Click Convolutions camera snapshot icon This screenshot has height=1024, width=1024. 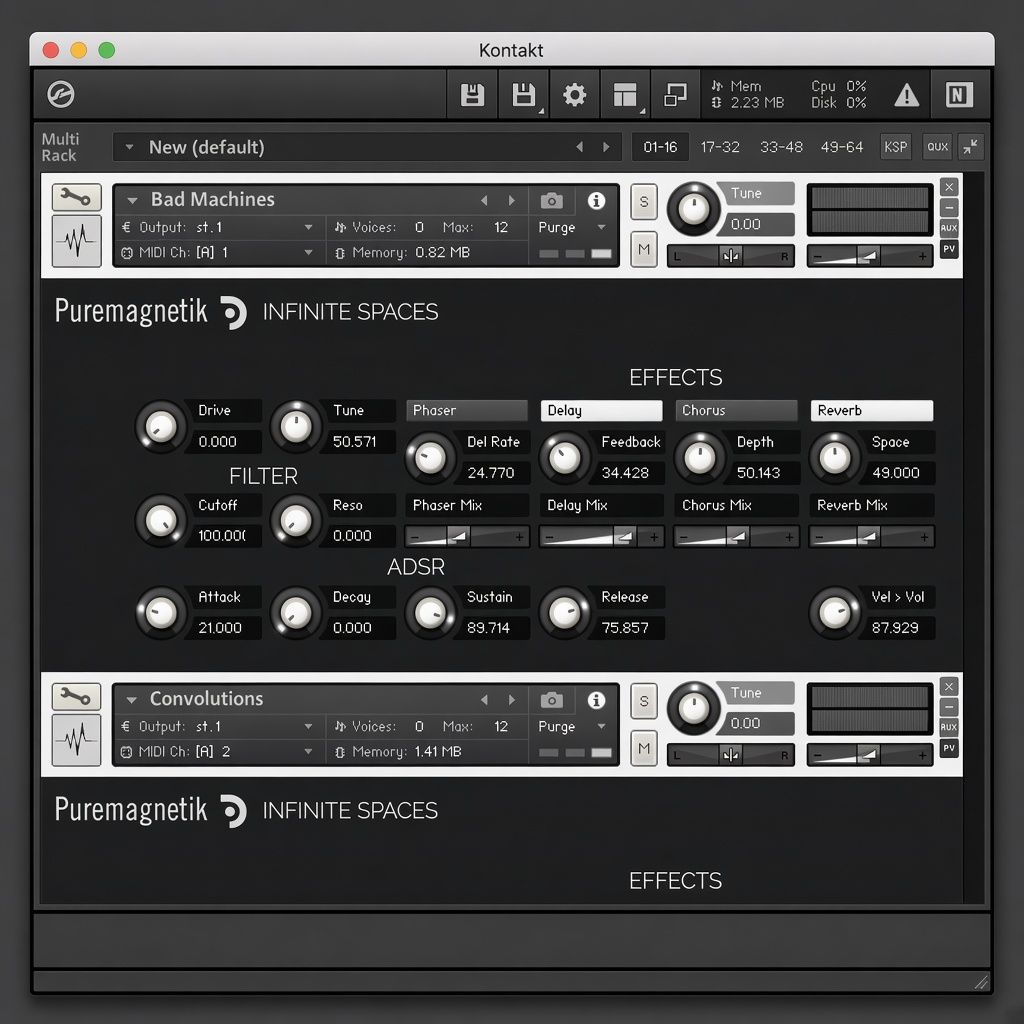point(552,700)
